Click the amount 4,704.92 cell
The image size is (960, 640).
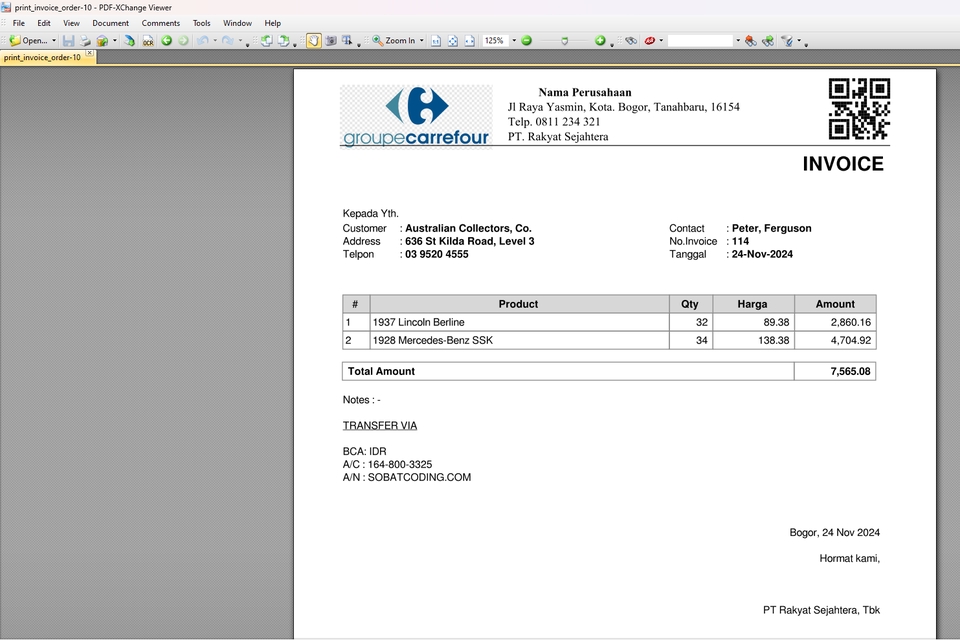[835, 341]
